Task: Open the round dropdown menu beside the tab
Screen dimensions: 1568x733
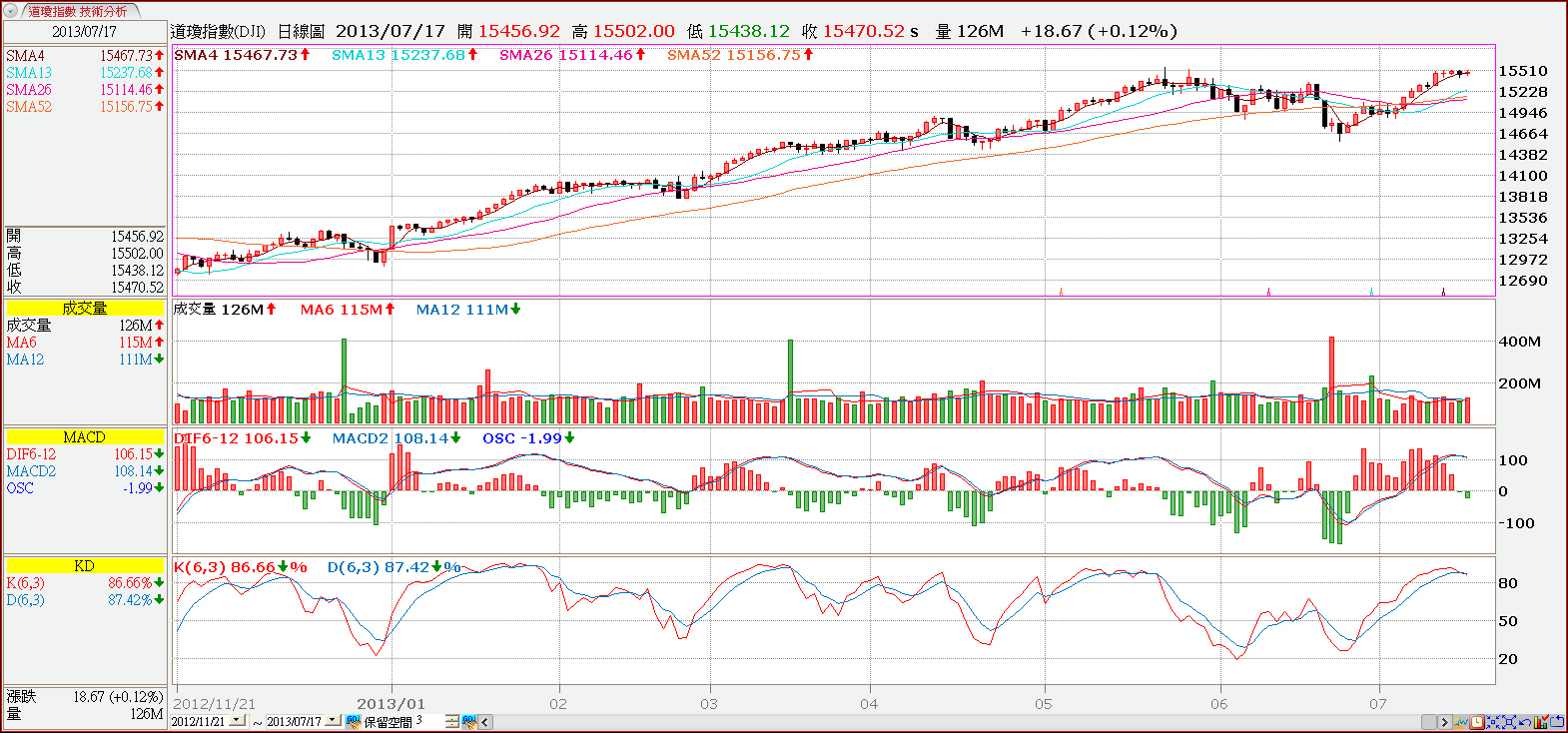Action: [x=12, y=11]
